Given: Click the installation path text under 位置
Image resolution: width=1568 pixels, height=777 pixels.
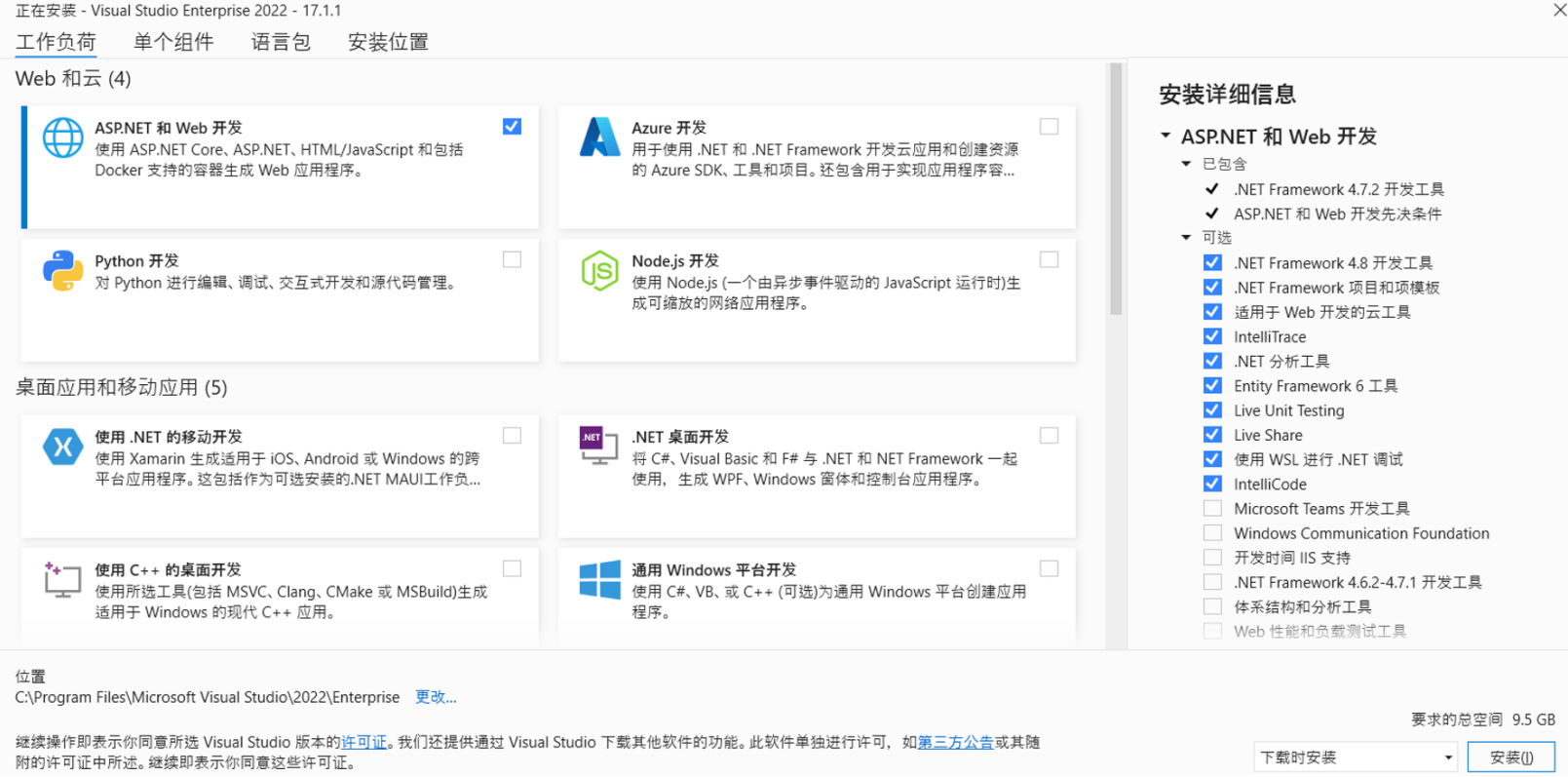Looking at the screenshot, I should click(x=208, y=697).
